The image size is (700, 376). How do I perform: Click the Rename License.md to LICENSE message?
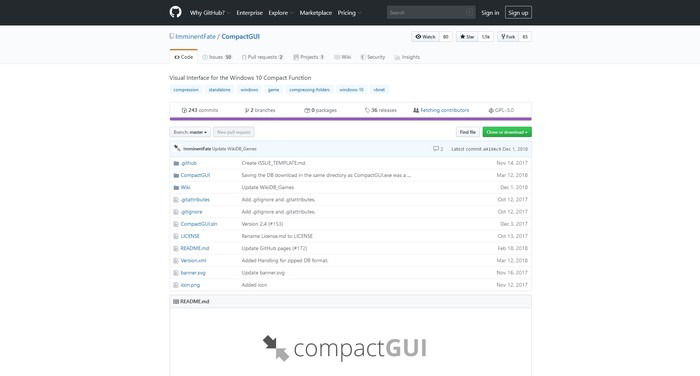[277, 236]
